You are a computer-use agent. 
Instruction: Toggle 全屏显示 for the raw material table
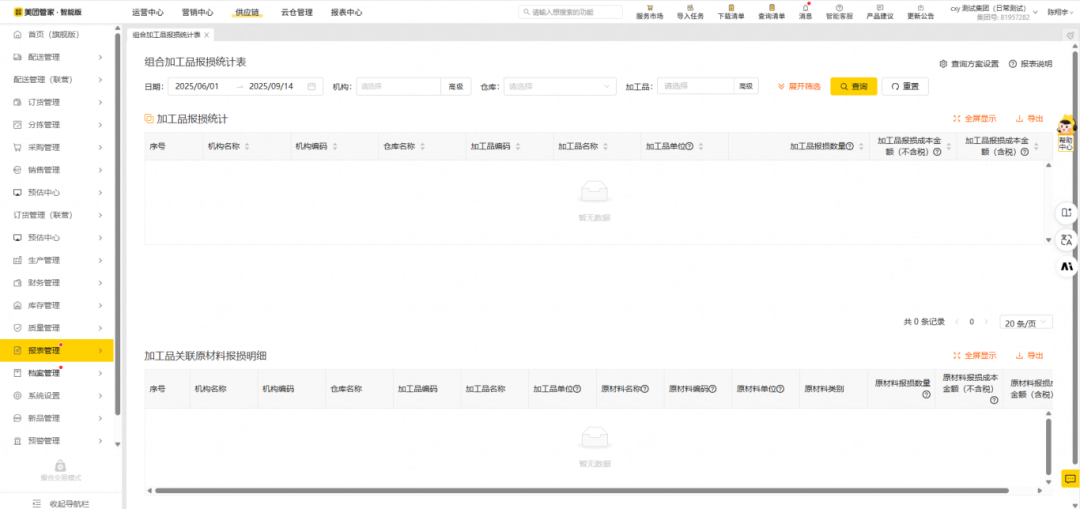click(x=974, y=355)
